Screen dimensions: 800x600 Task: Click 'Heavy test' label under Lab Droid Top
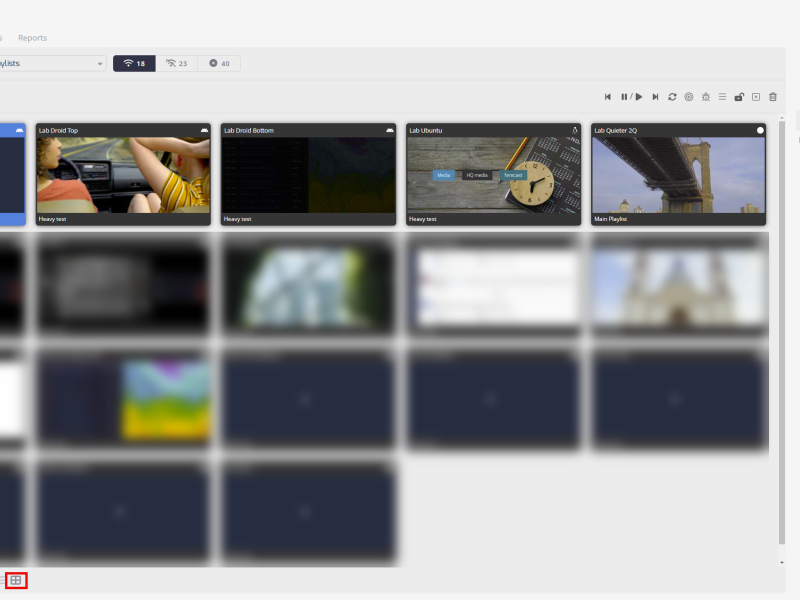pos(53,219)
